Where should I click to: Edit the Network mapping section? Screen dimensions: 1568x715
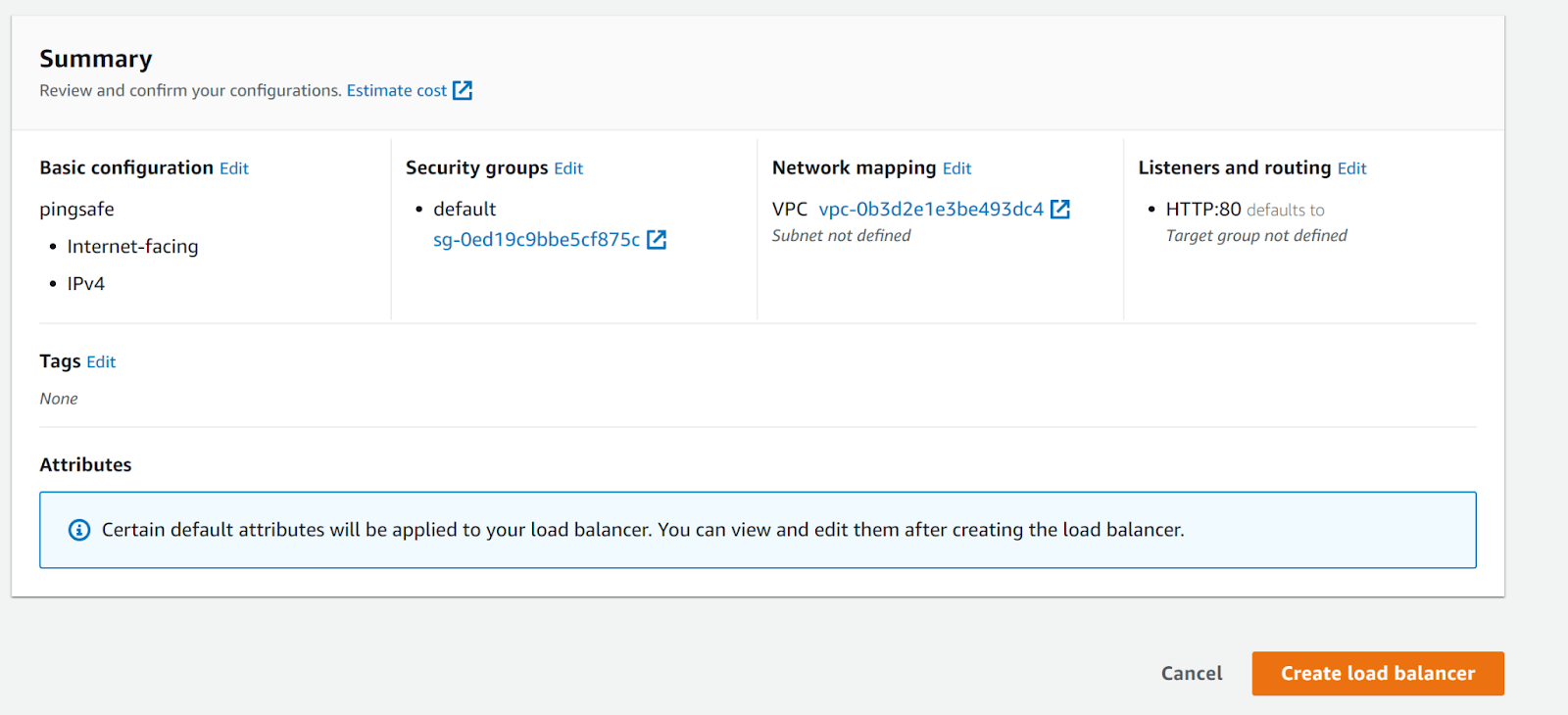[x=956, y=168]
